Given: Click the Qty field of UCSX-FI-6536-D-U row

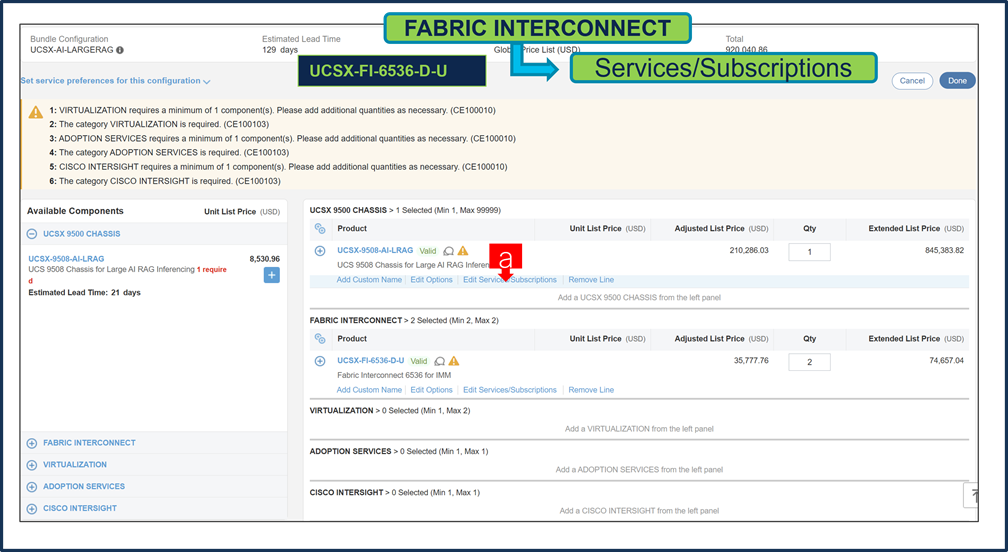Looking at the screenshot, I should pyautogui.click(x=809, y=362).
